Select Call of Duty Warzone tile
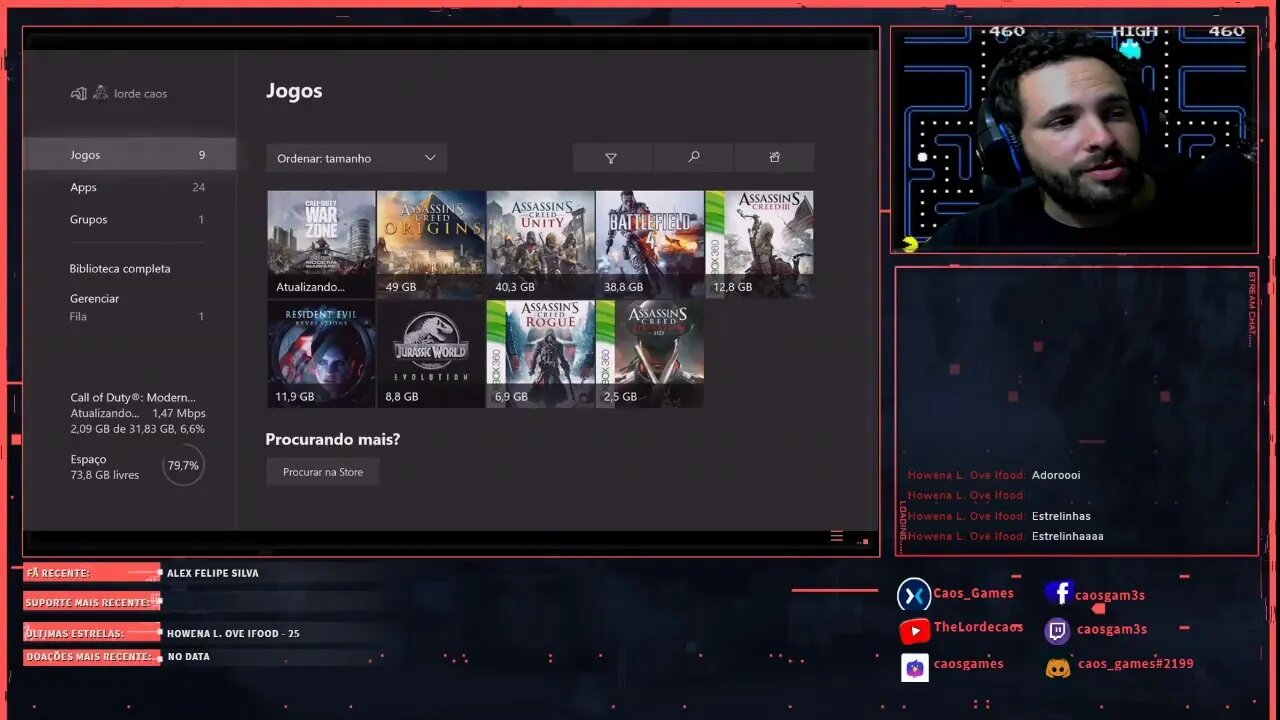This screenshot has width=1280, height=720. (321, 244)
